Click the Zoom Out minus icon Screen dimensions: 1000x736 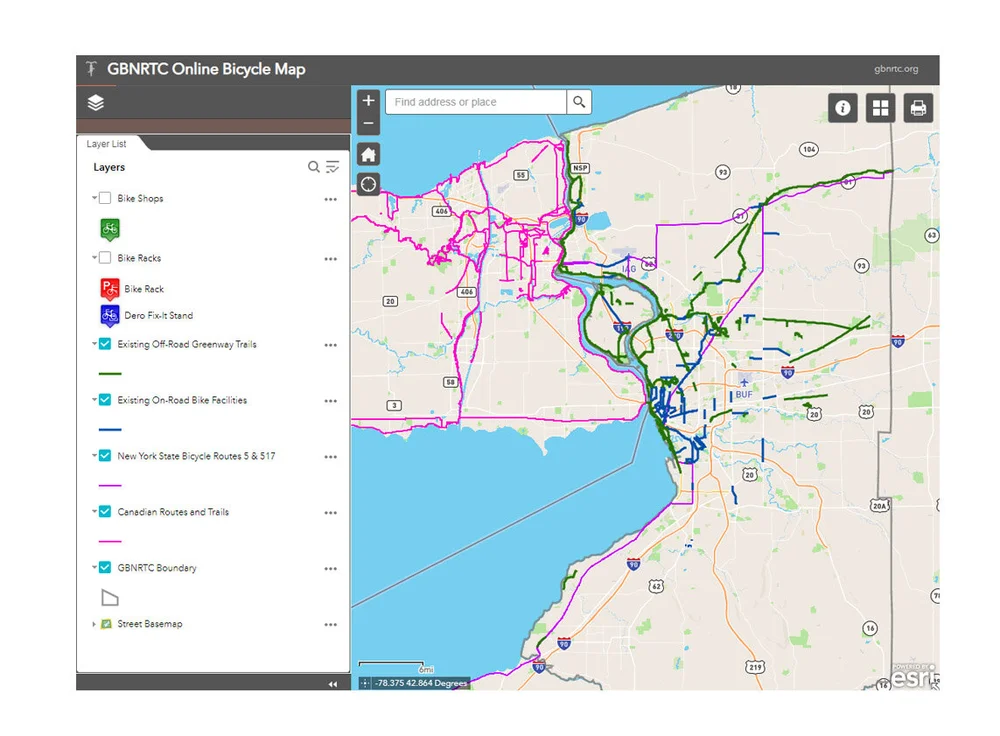[x=368, y=121]
